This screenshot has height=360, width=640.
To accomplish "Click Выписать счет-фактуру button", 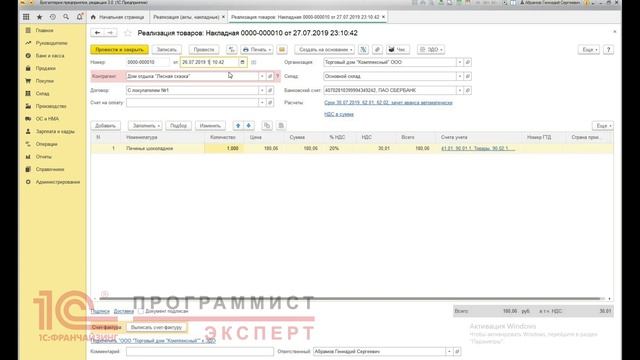I will click(x=156, y=327).
